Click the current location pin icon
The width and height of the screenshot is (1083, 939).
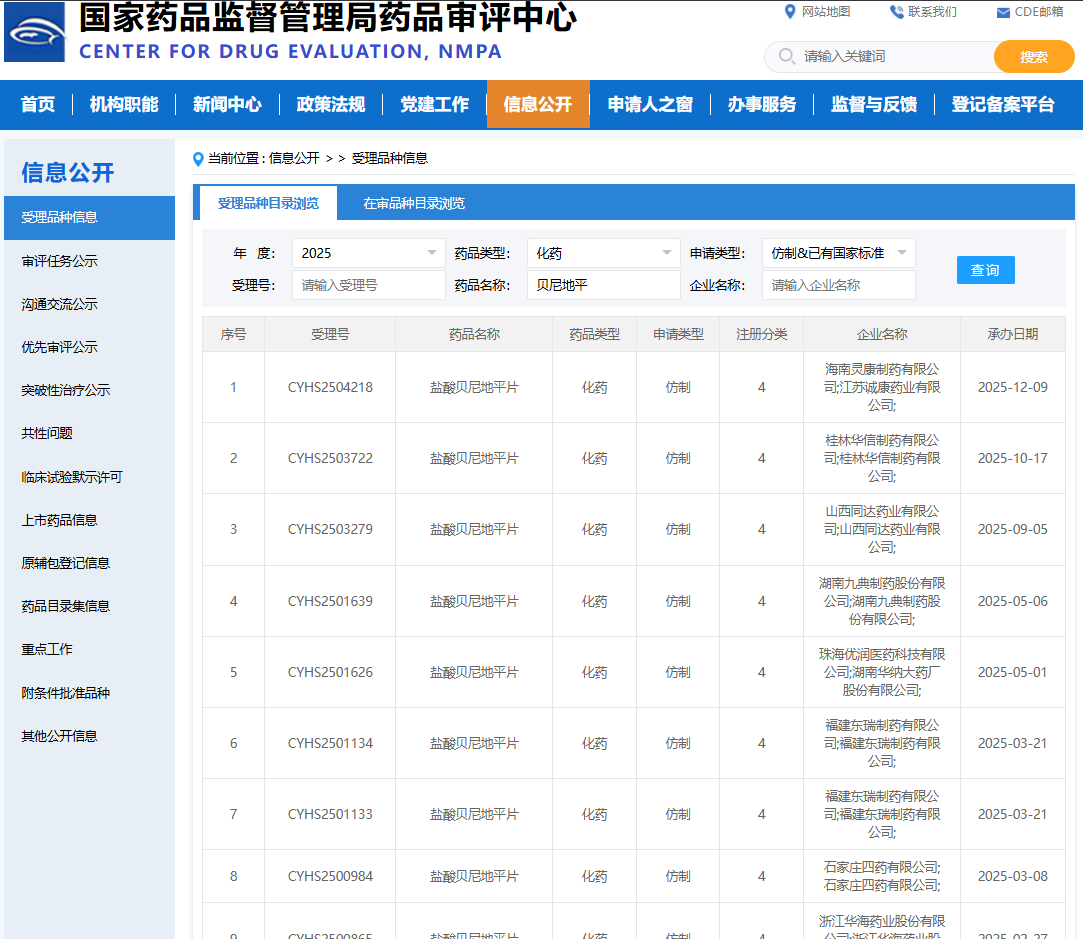pyautogui.click(x=198, y=159)
